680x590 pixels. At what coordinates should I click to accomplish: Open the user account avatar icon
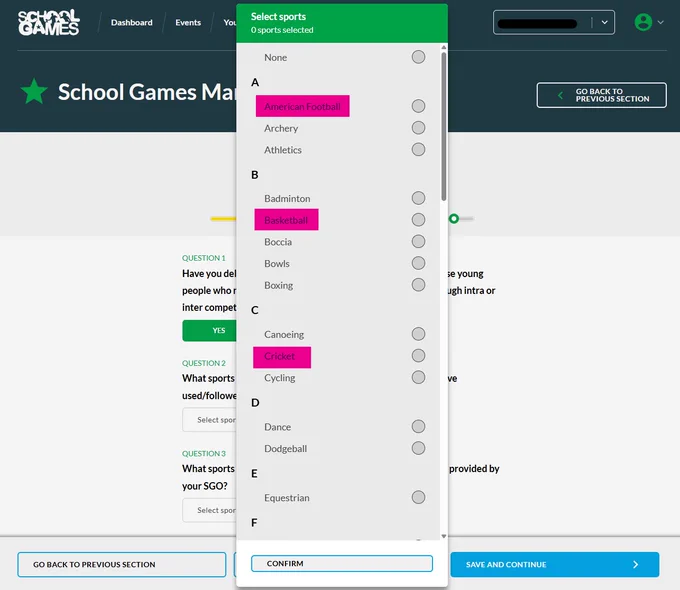pyautogui.click(x=643, y=22)
